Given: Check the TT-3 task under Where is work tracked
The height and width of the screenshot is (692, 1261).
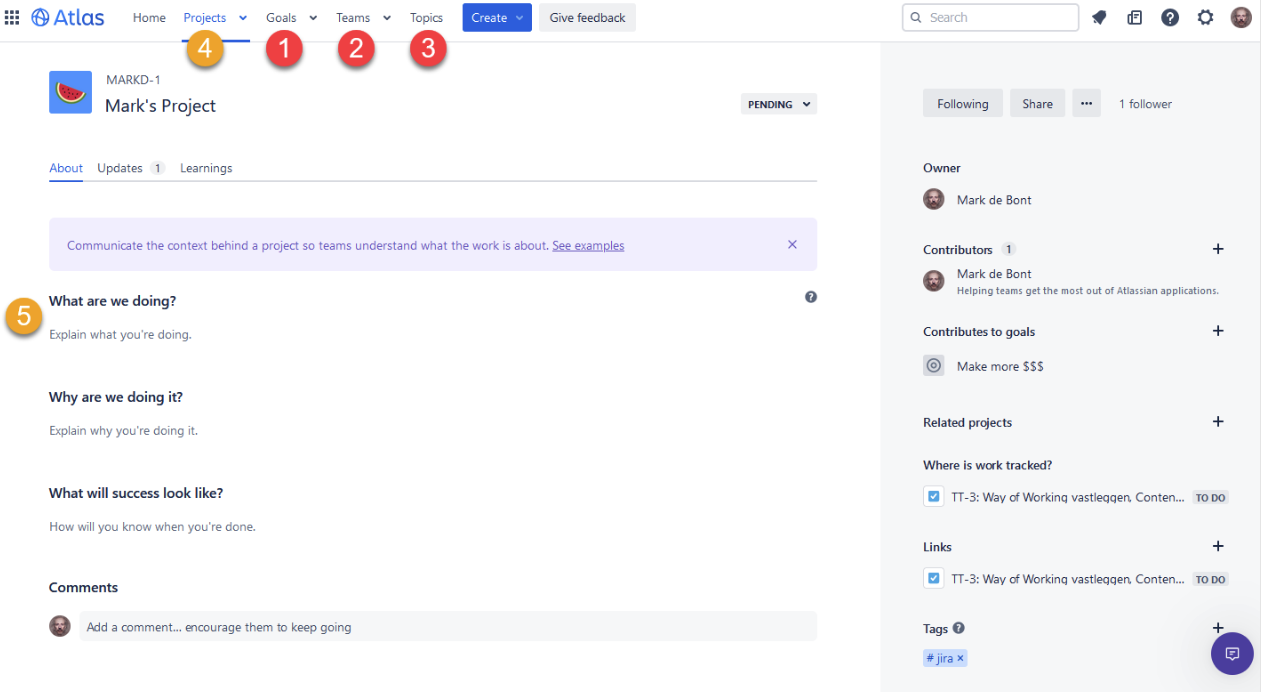Looking at the screenshot, I should point(933,496).
